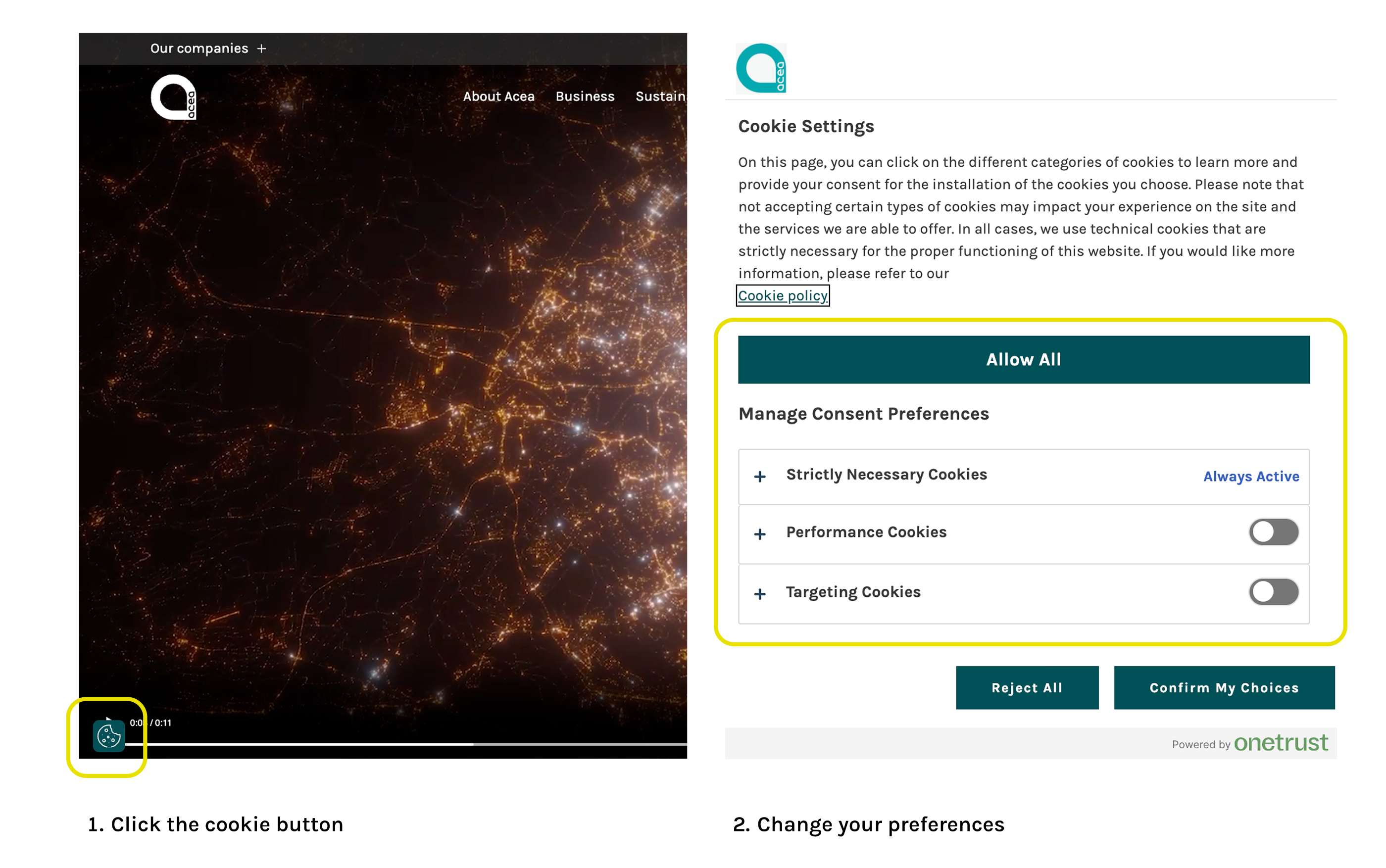Expand Targeting Cookies details
This screenshot has height=868, width=1386.
[x=760, y=594]
